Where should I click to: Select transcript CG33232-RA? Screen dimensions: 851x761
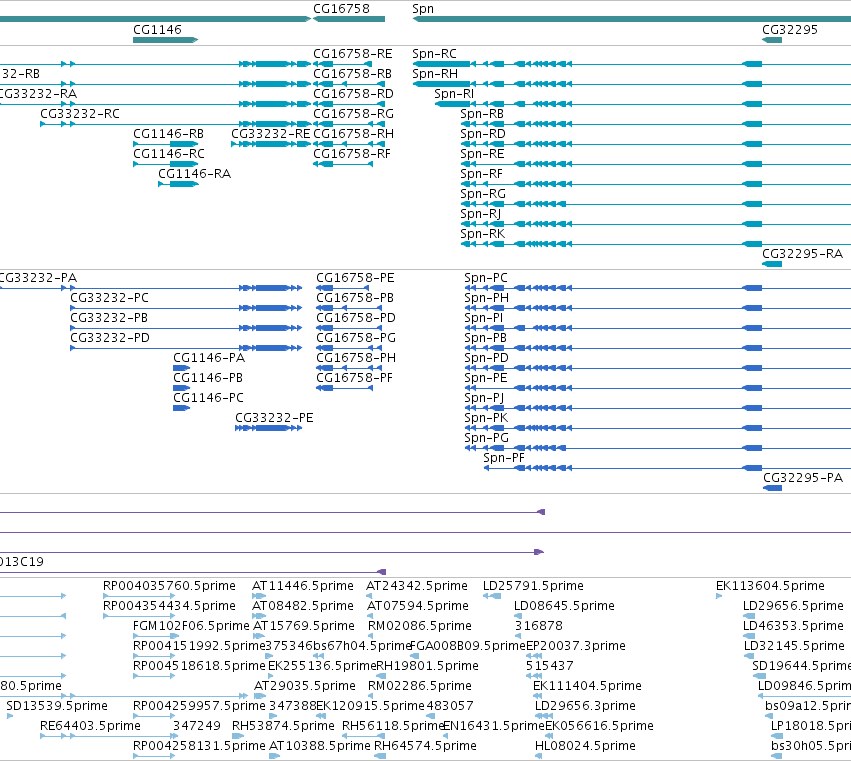click(x=37, y=94)
